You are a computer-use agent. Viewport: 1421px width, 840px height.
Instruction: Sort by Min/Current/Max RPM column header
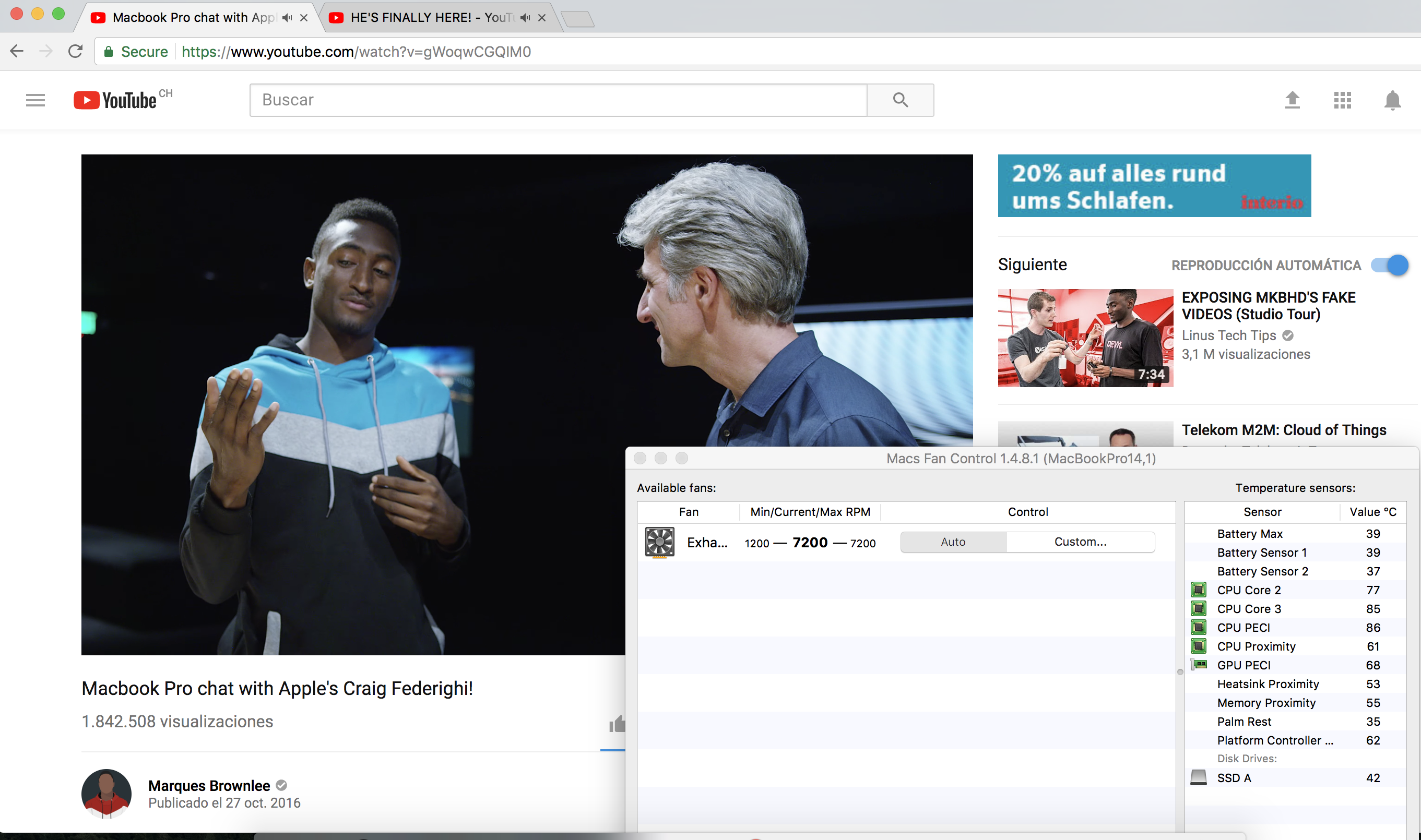point(810,512)
